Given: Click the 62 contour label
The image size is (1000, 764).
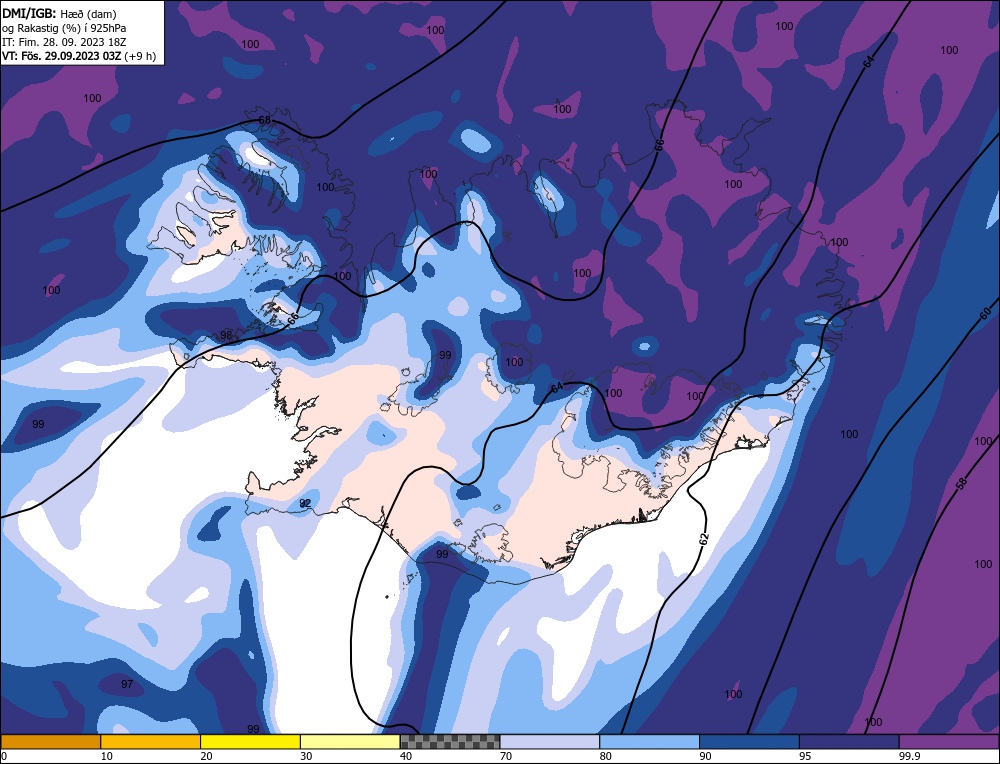Looking at the screenshot, I should click(x=703, y=539).
